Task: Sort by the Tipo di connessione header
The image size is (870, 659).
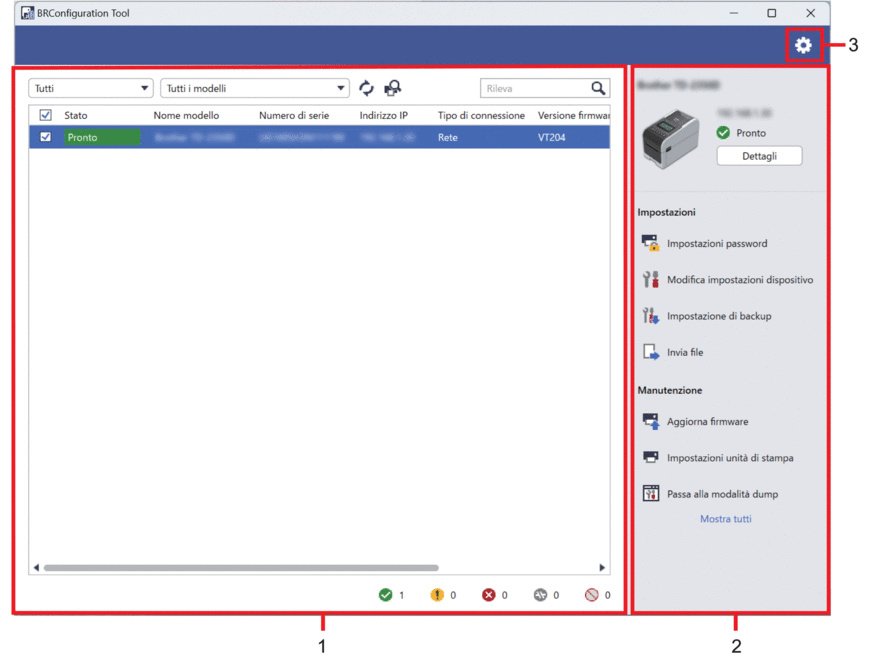Action: [x=481, y=115]
